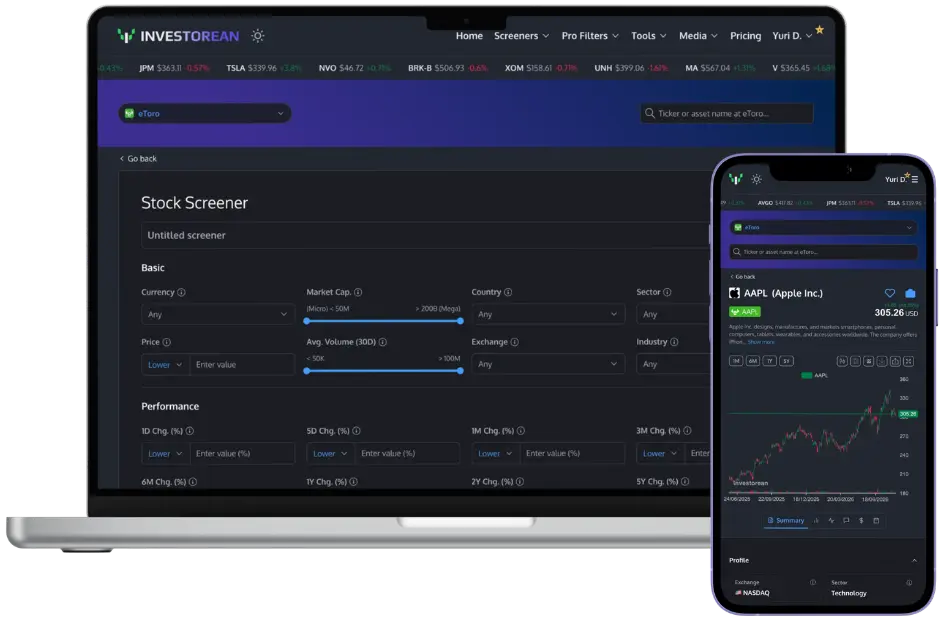Click the ticker search field on the phone
Screen dimensions: 940x620
(823, 252)
